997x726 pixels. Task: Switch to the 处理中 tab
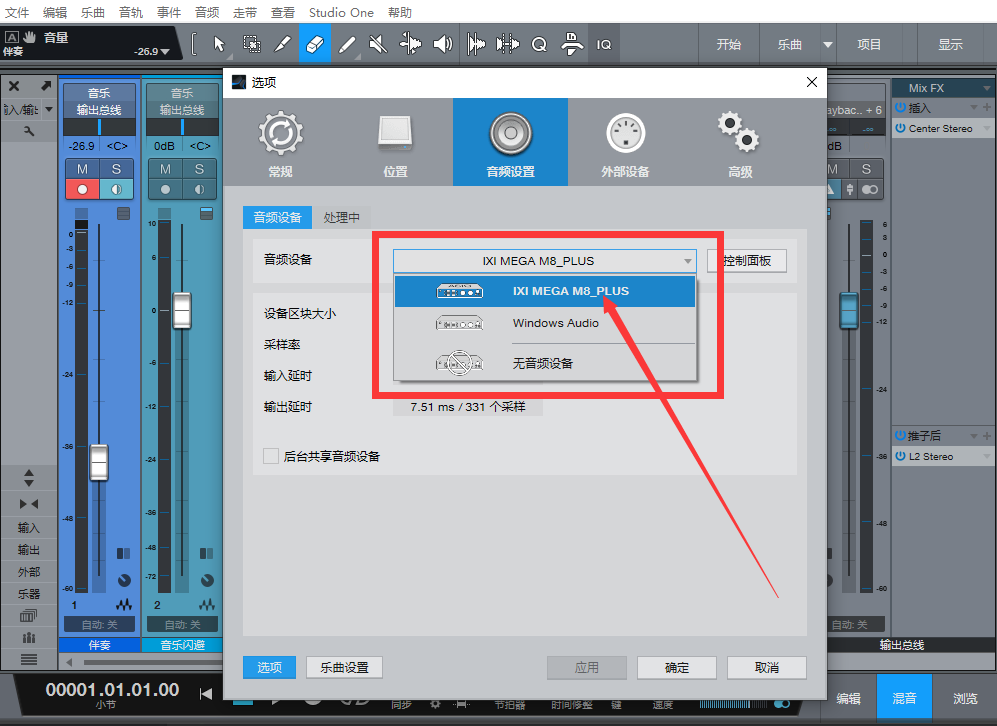click(x=343, y=216)
